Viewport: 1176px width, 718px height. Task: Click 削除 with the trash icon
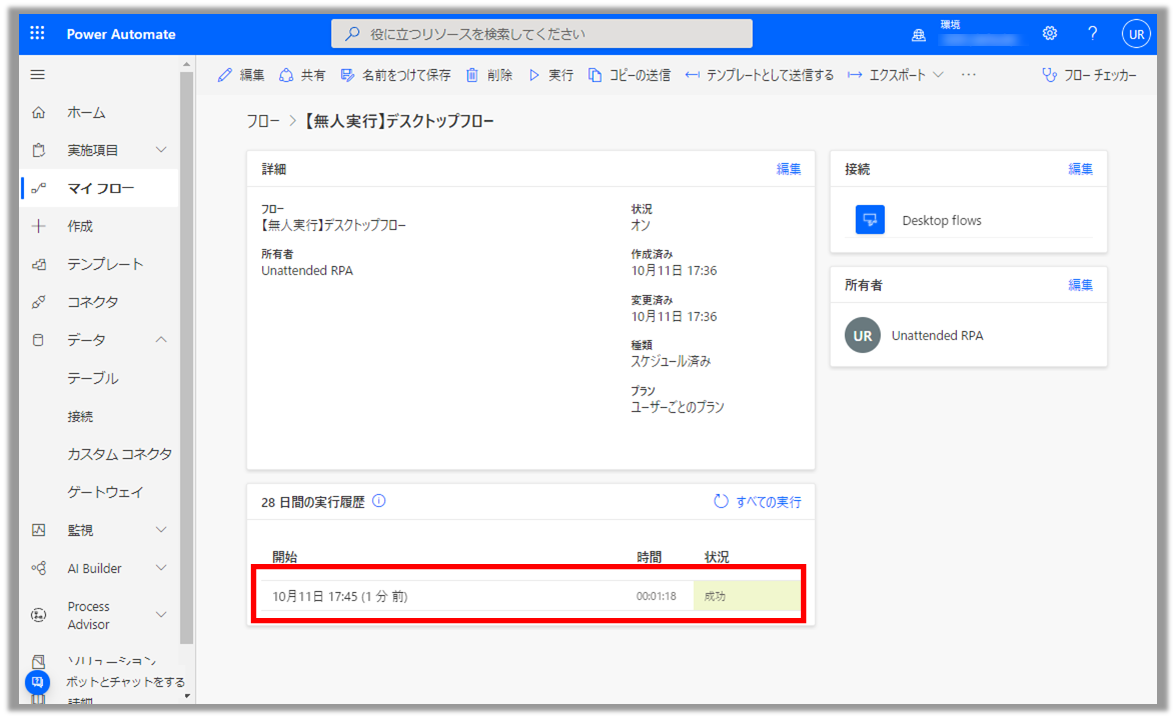point(489,75)
